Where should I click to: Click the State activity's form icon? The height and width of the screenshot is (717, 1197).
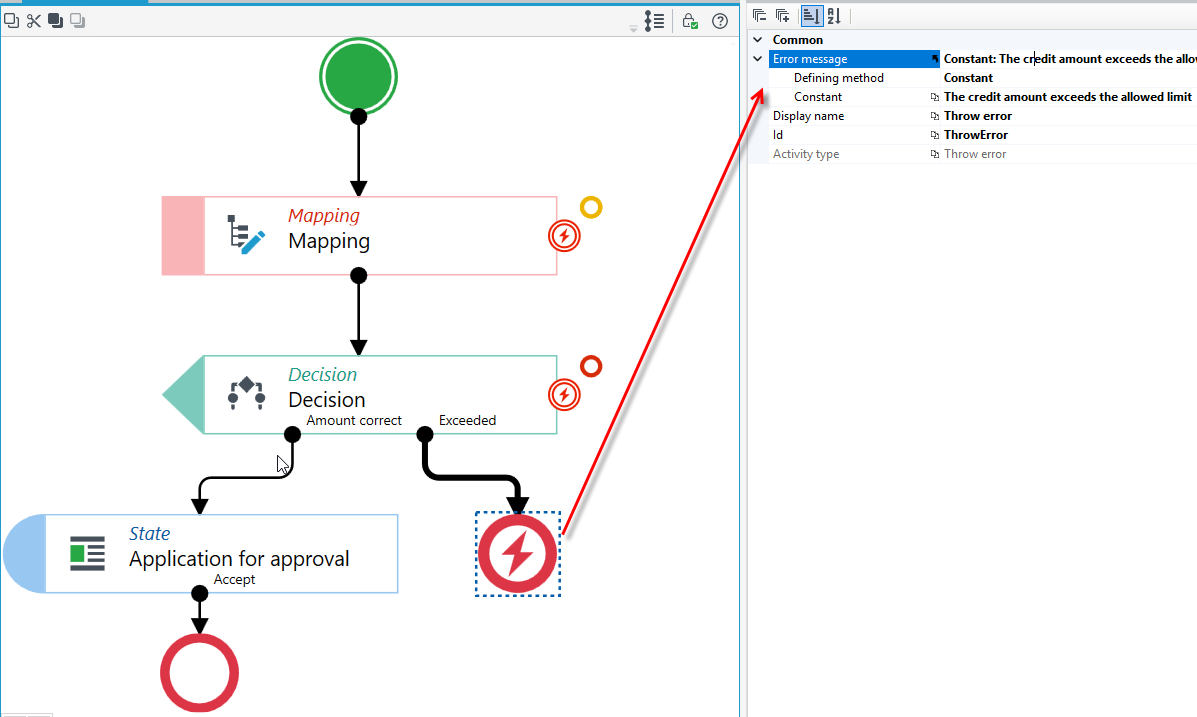point(87,553)
